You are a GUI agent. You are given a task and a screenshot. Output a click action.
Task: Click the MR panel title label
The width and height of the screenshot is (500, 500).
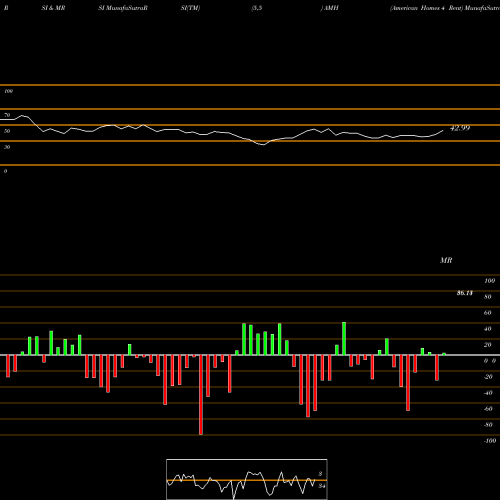(x=446, y=260)
